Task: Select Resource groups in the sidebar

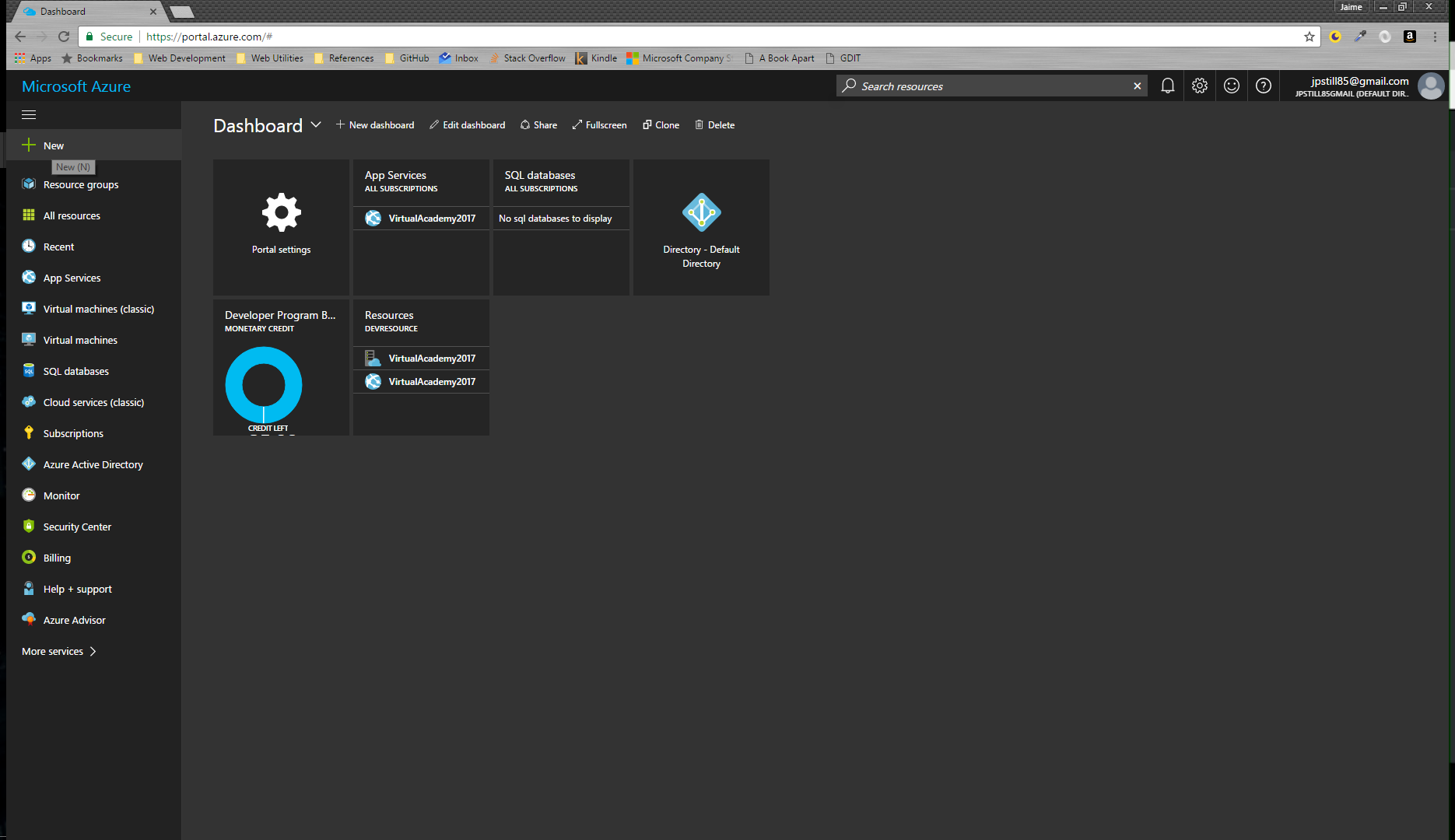Action: coord(81,184)
